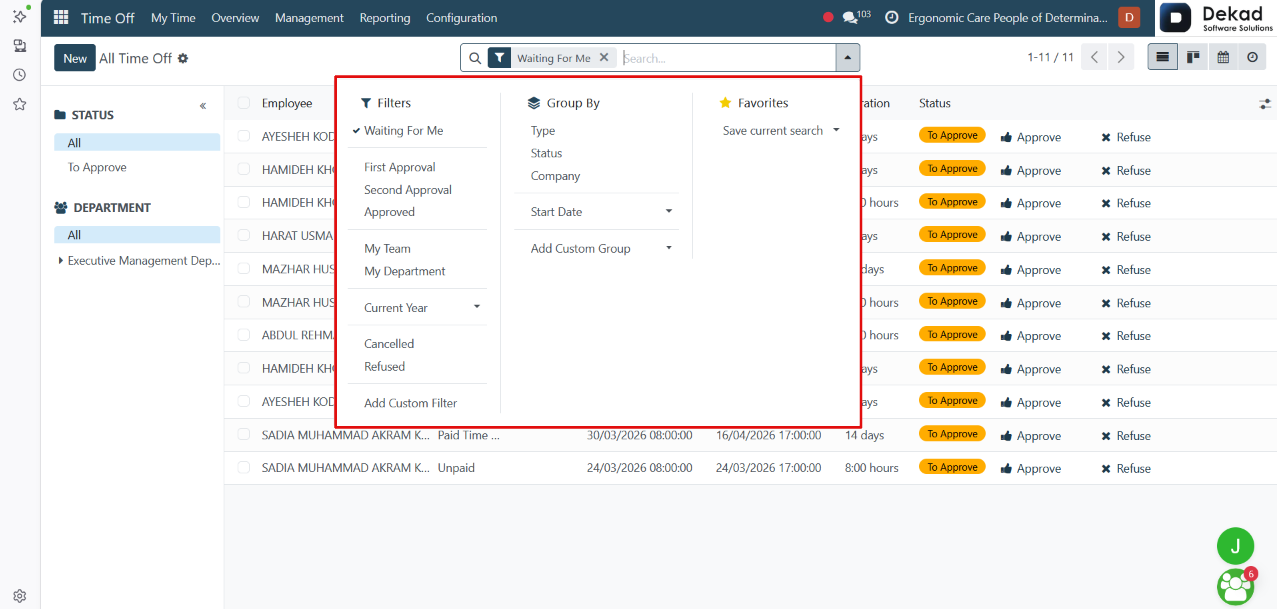
Task: Click the sparkle icon in left sidebar
Action: [19, 16]
